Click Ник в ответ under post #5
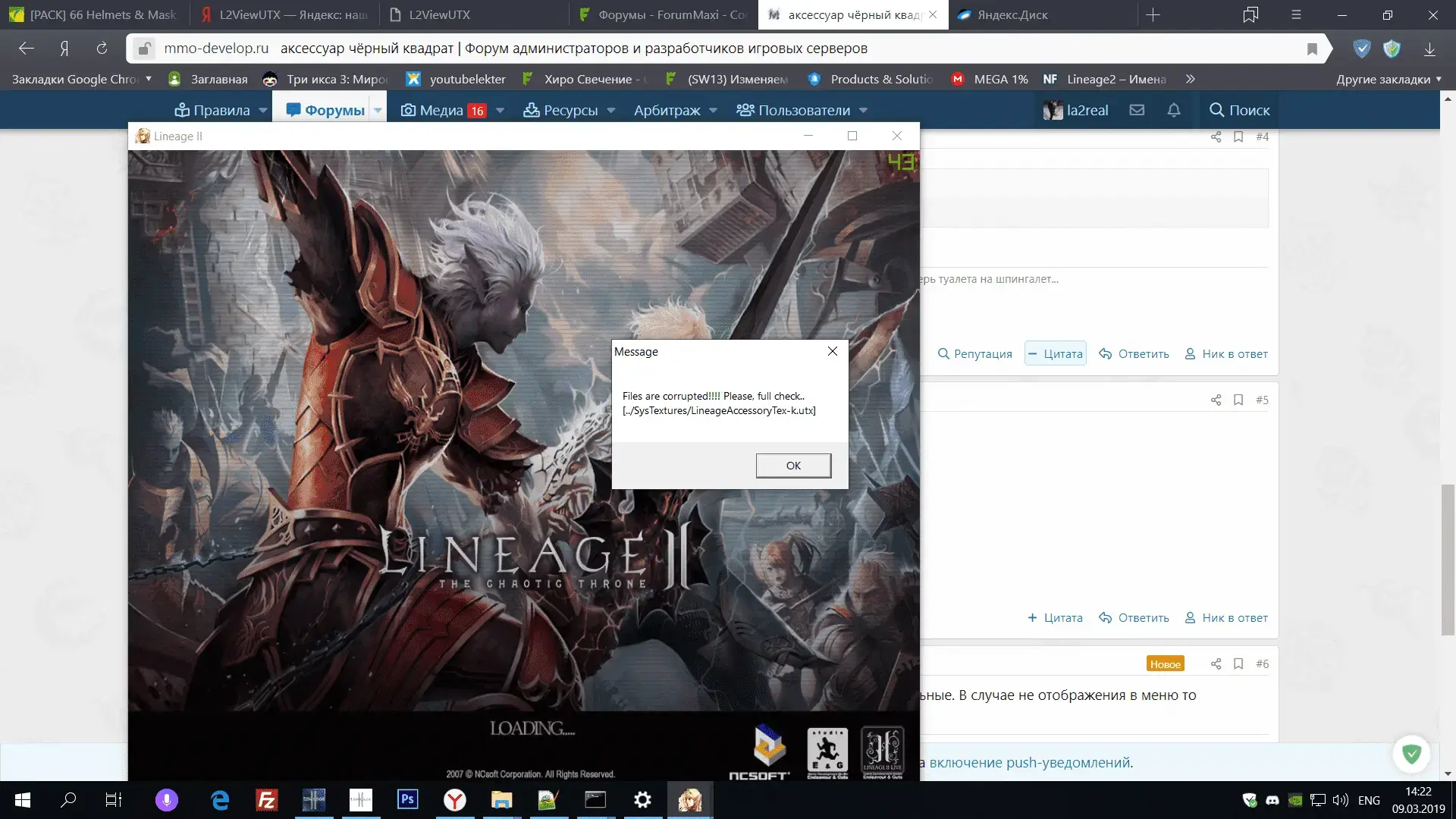 tap(1226, 617)
